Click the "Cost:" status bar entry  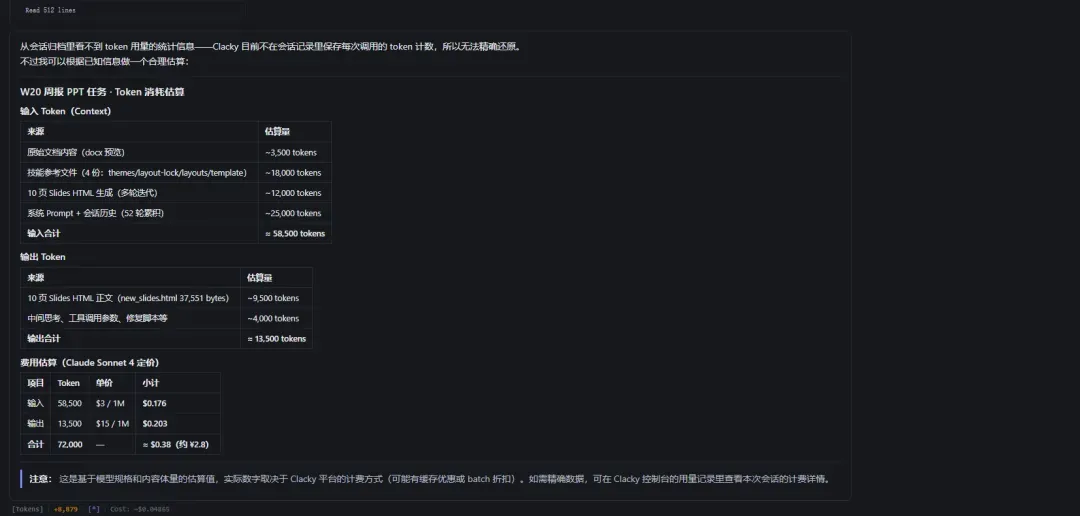pos(140,509)
